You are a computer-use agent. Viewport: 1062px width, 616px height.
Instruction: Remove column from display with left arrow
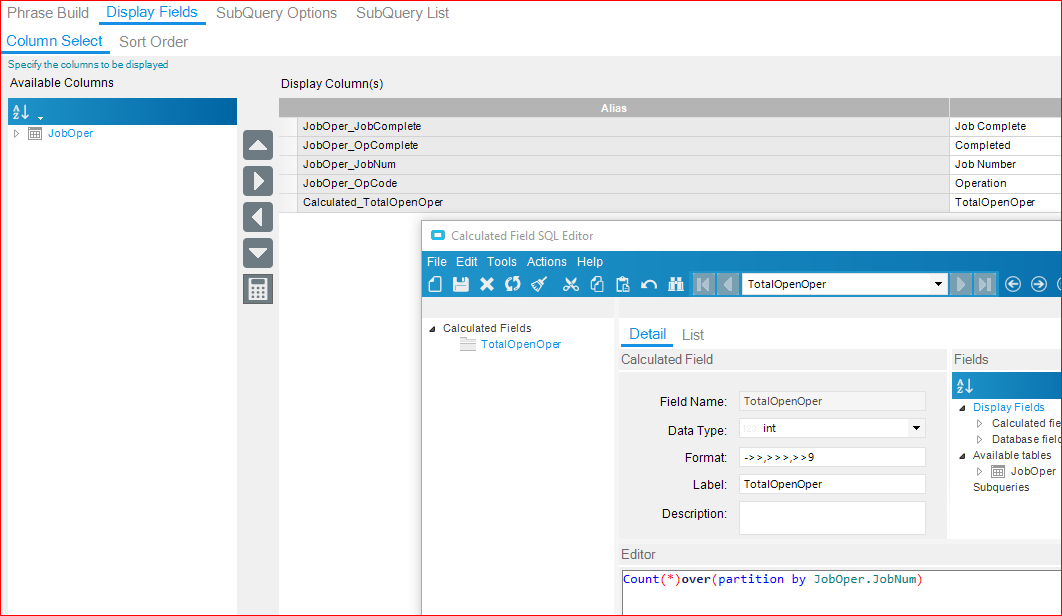258,217
